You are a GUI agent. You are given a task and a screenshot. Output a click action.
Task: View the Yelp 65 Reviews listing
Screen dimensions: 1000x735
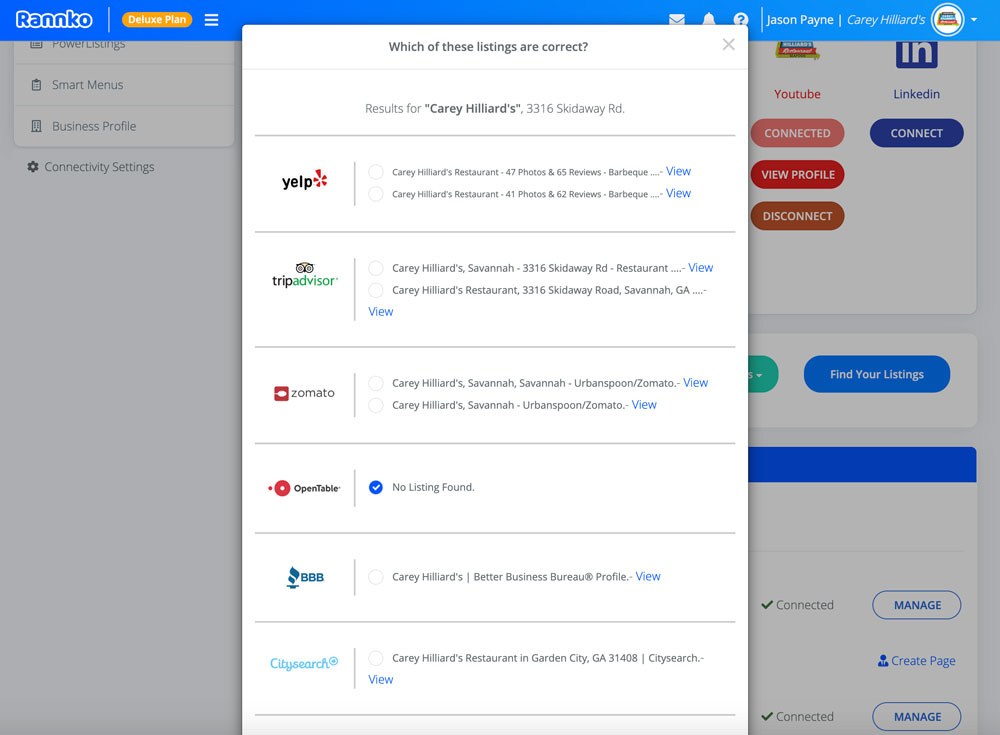678,171
